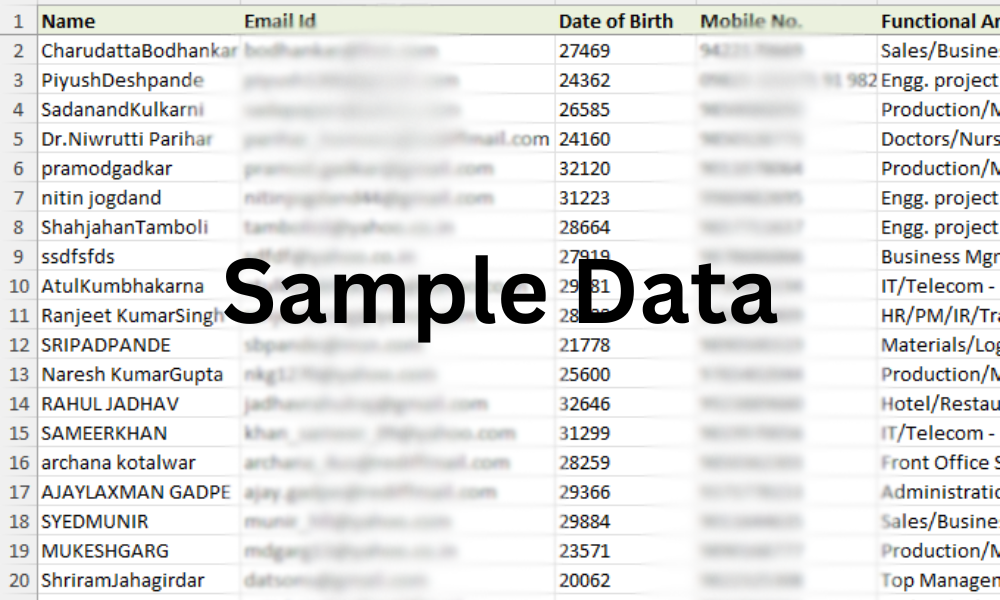Click the Date of Birth header cell

pos(626,21)
